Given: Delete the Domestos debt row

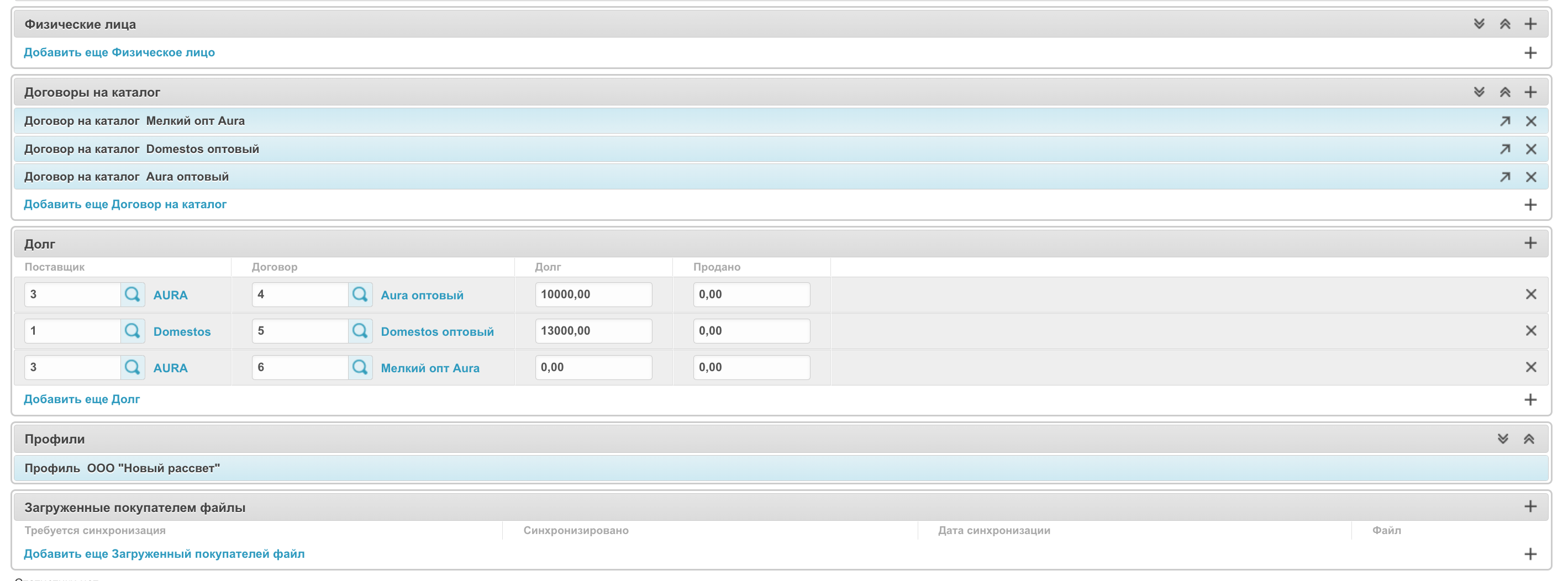Looking at the screenshot, I should [x=1530, y=331].
